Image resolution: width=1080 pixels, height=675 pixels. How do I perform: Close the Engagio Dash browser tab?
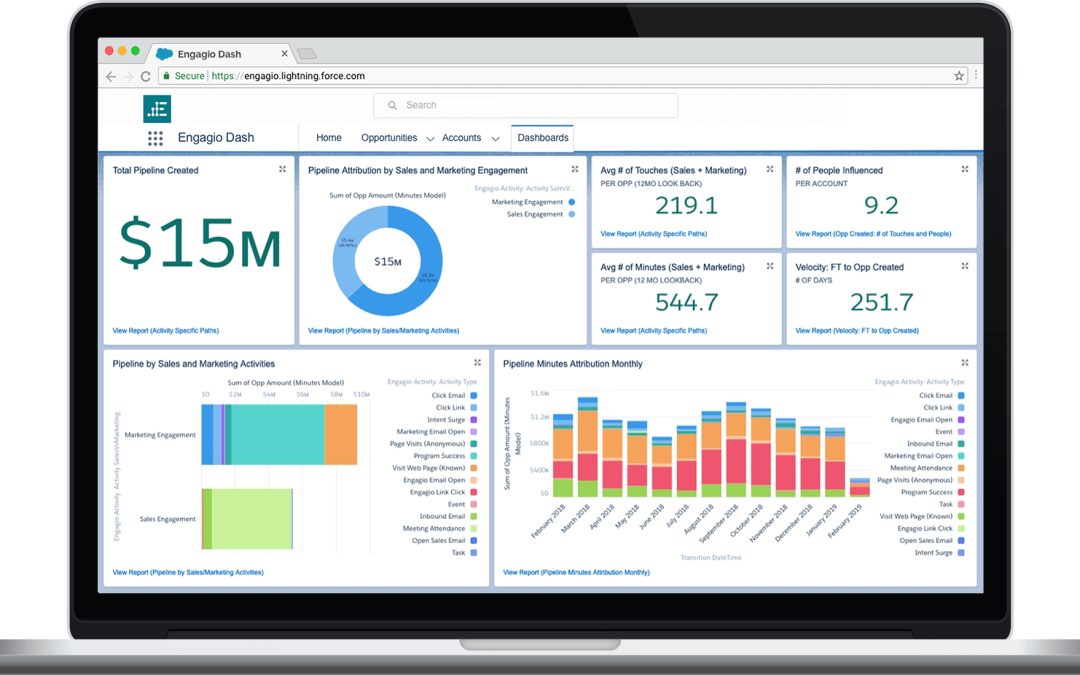(x=284, y=54)
